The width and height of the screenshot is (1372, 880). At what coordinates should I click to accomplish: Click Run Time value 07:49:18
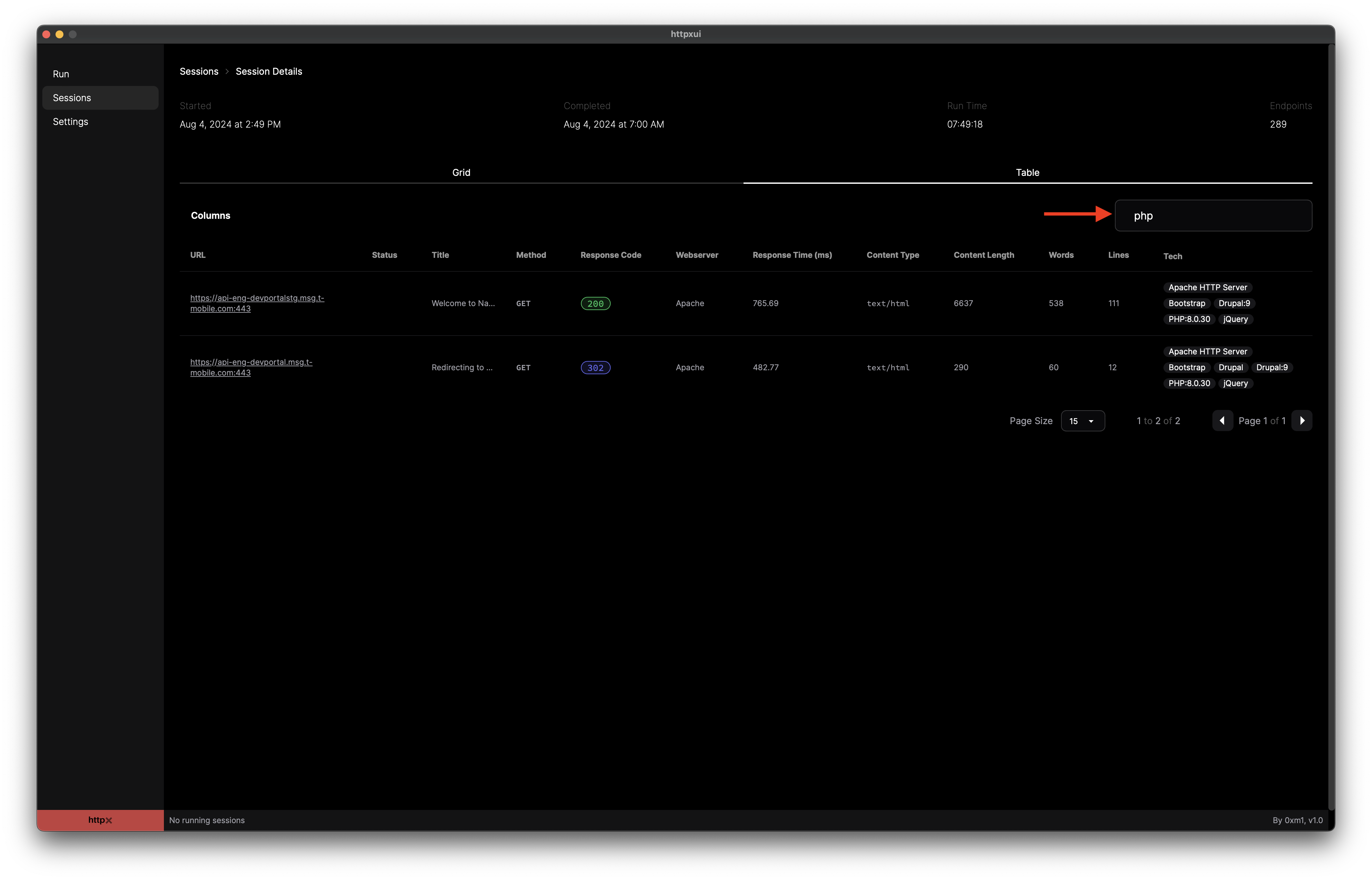(x=964, y=124)
